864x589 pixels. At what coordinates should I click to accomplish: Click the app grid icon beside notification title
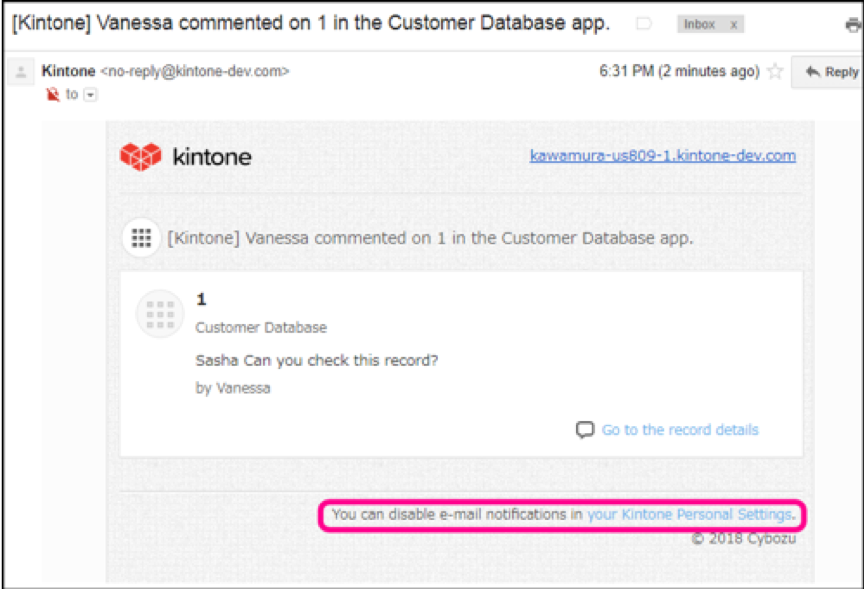[x=141, y=238]
